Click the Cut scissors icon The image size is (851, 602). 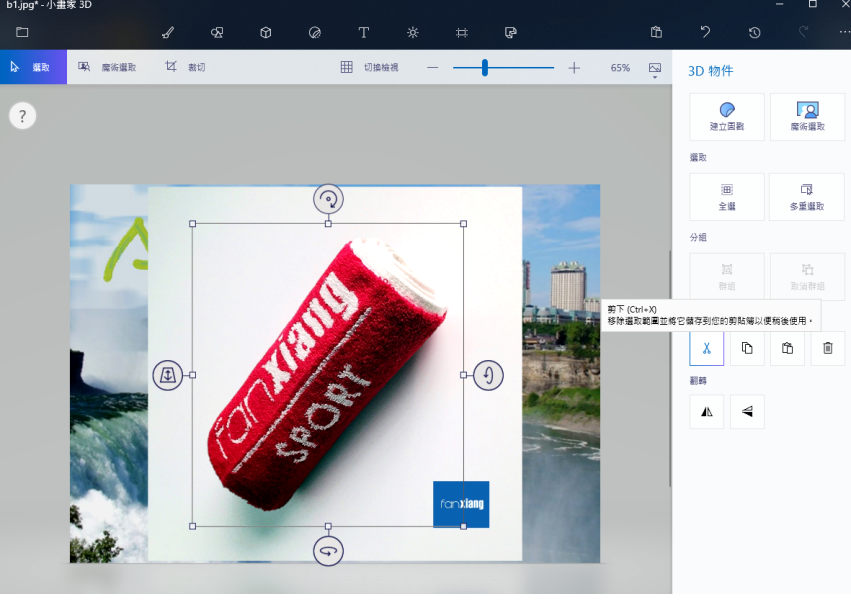click(x=707, y=348)
